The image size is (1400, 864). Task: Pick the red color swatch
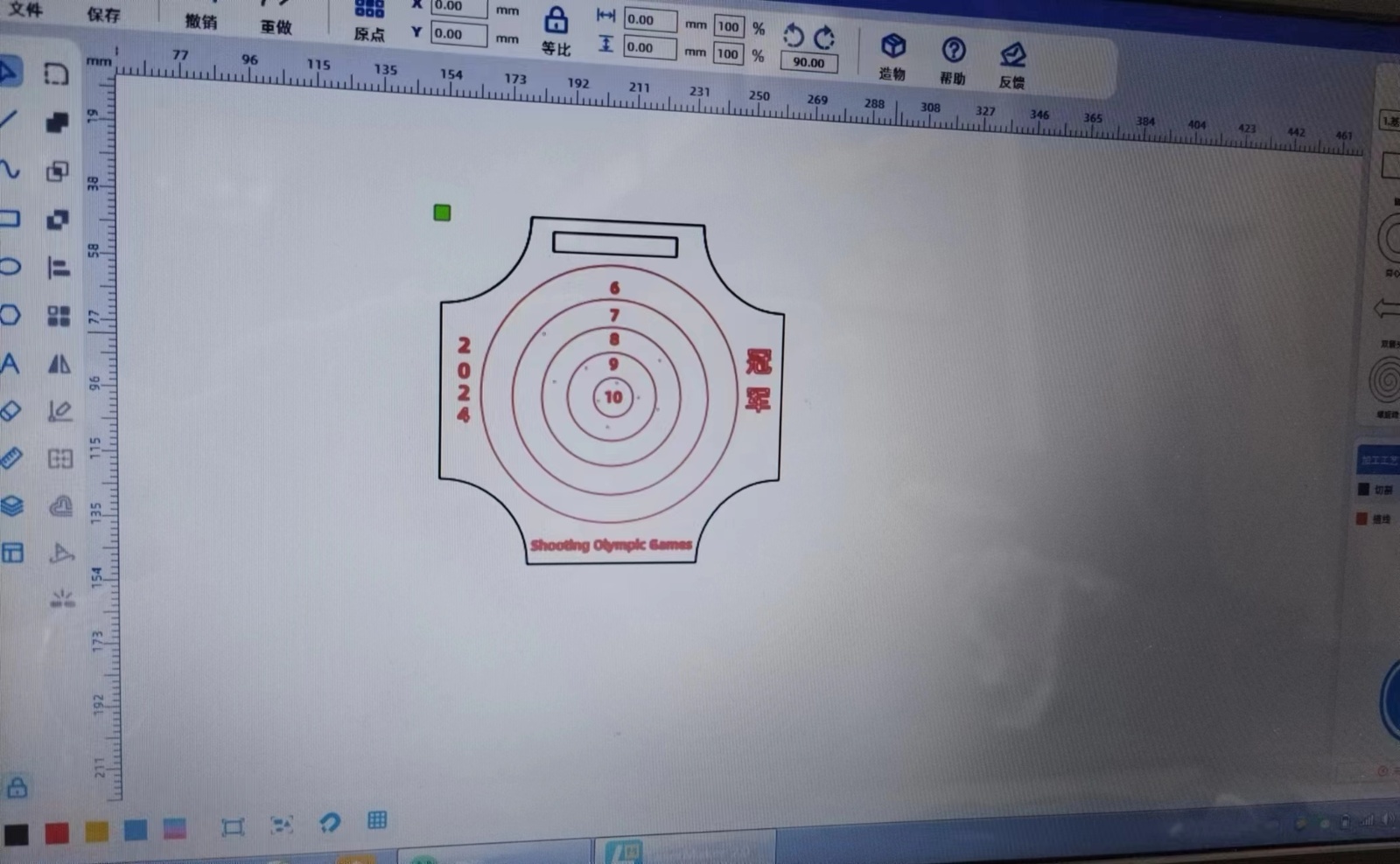click(57, 833)
